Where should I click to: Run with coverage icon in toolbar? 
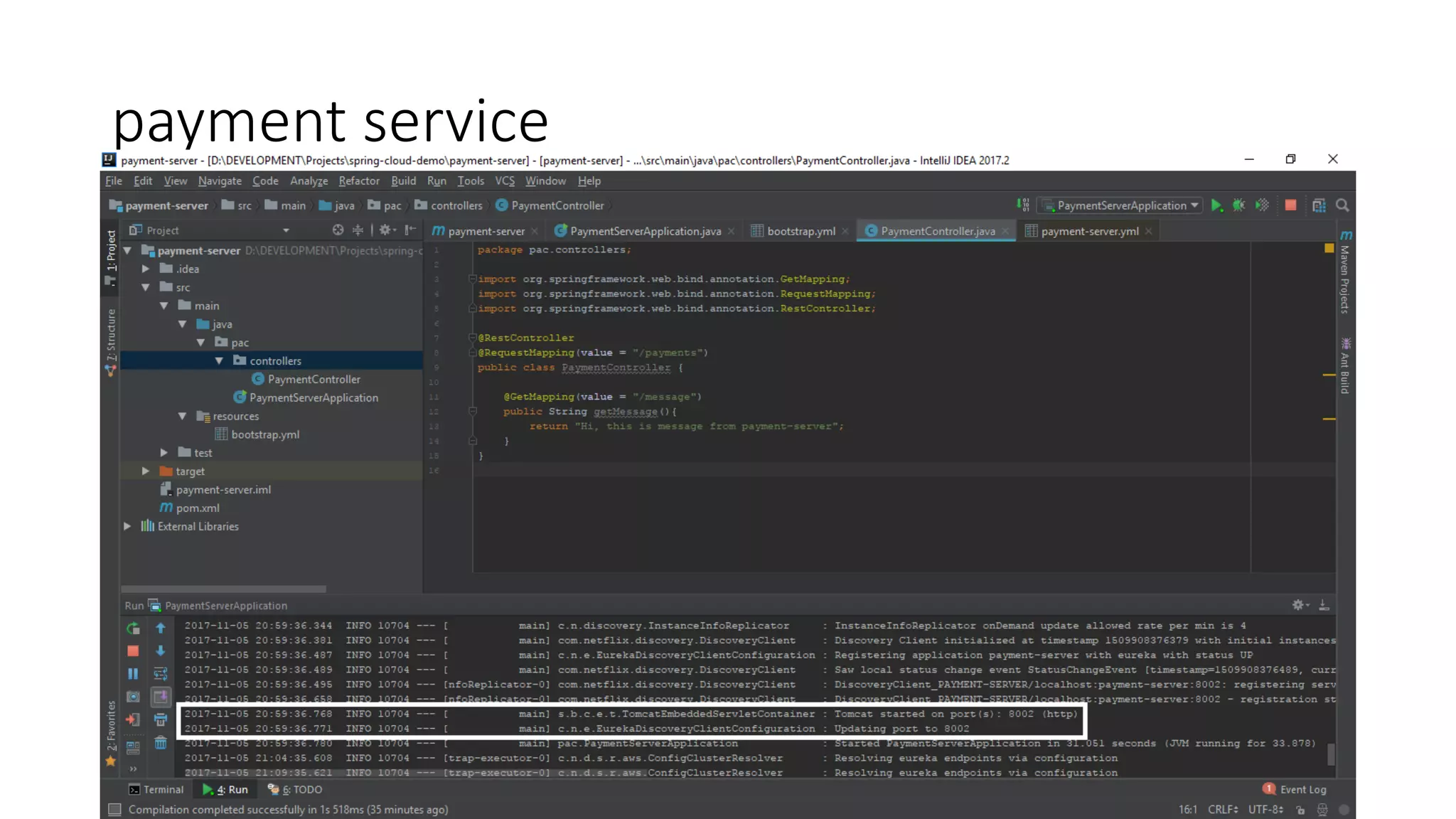(1263, 205)
